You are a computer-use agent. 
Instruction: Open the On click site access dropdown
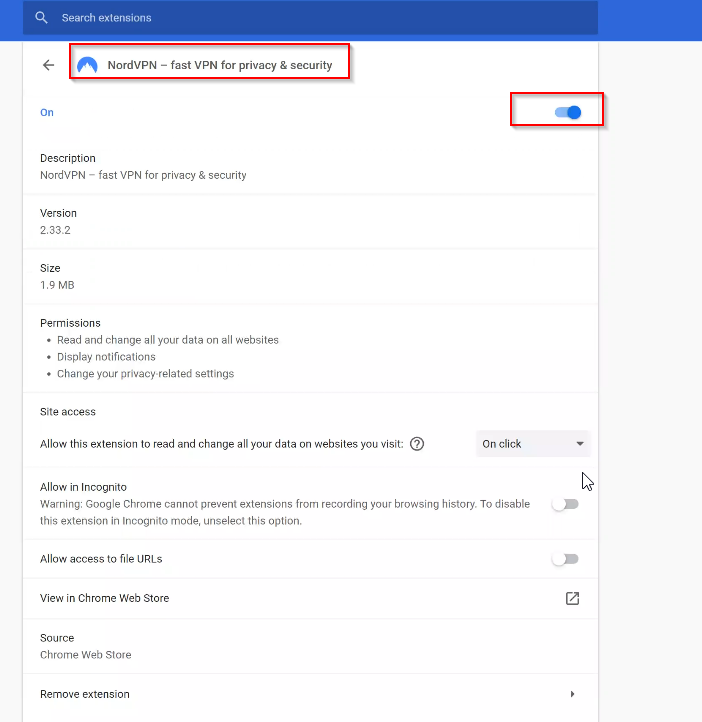click(x=533, y=444)
